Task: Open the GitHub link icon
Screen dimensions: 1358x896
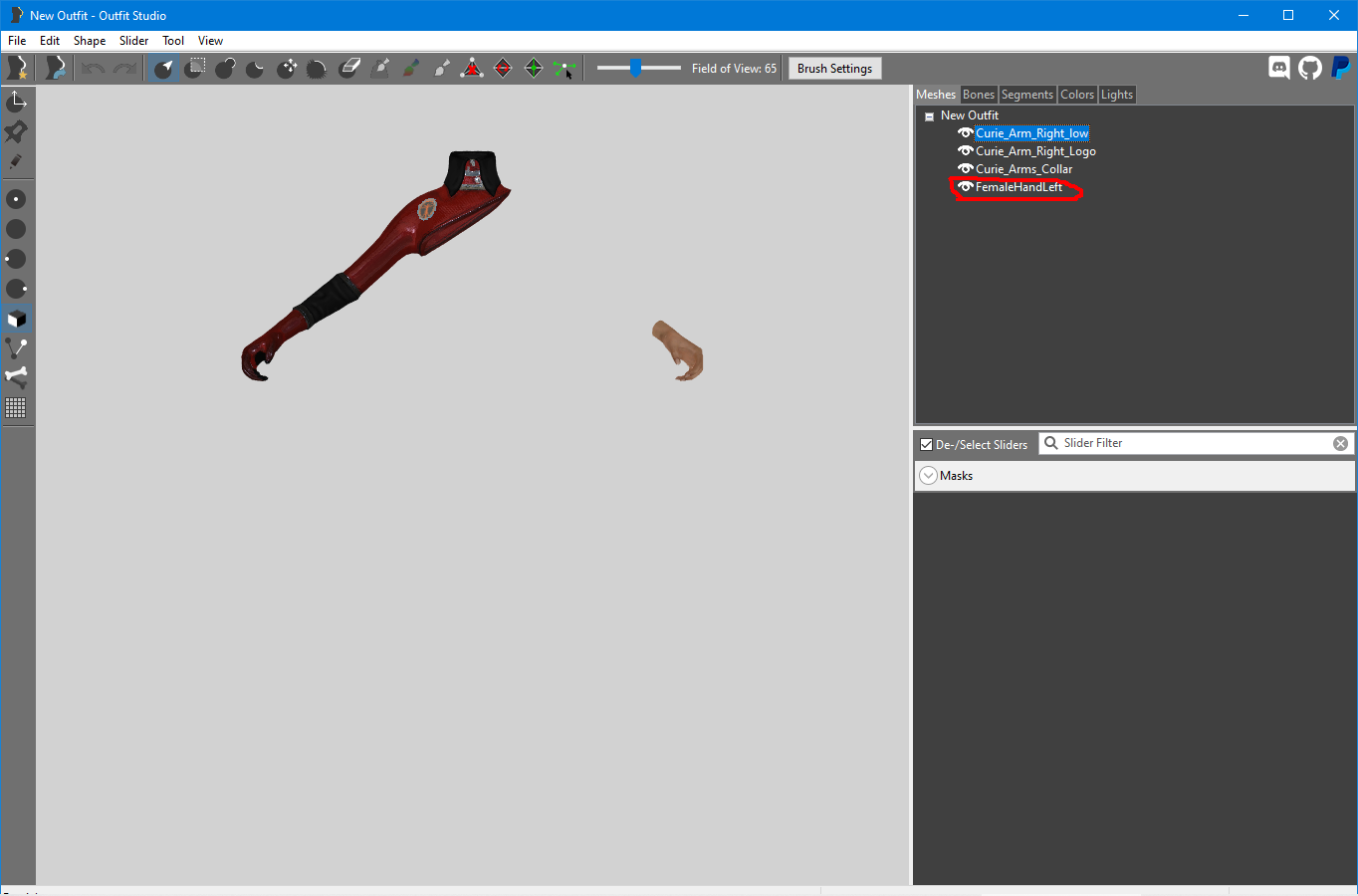Action: point(1310,68)
